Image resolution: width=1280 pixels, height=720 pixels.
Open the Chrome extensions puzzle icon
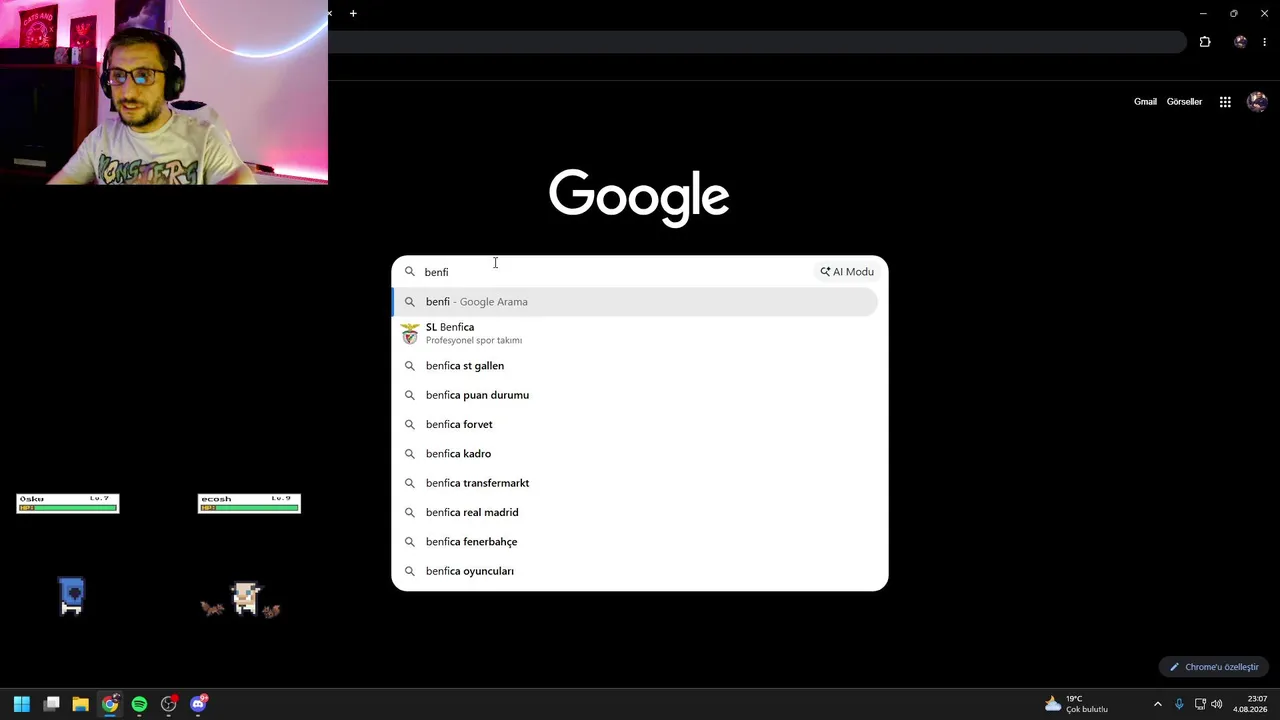[1205, 42]
